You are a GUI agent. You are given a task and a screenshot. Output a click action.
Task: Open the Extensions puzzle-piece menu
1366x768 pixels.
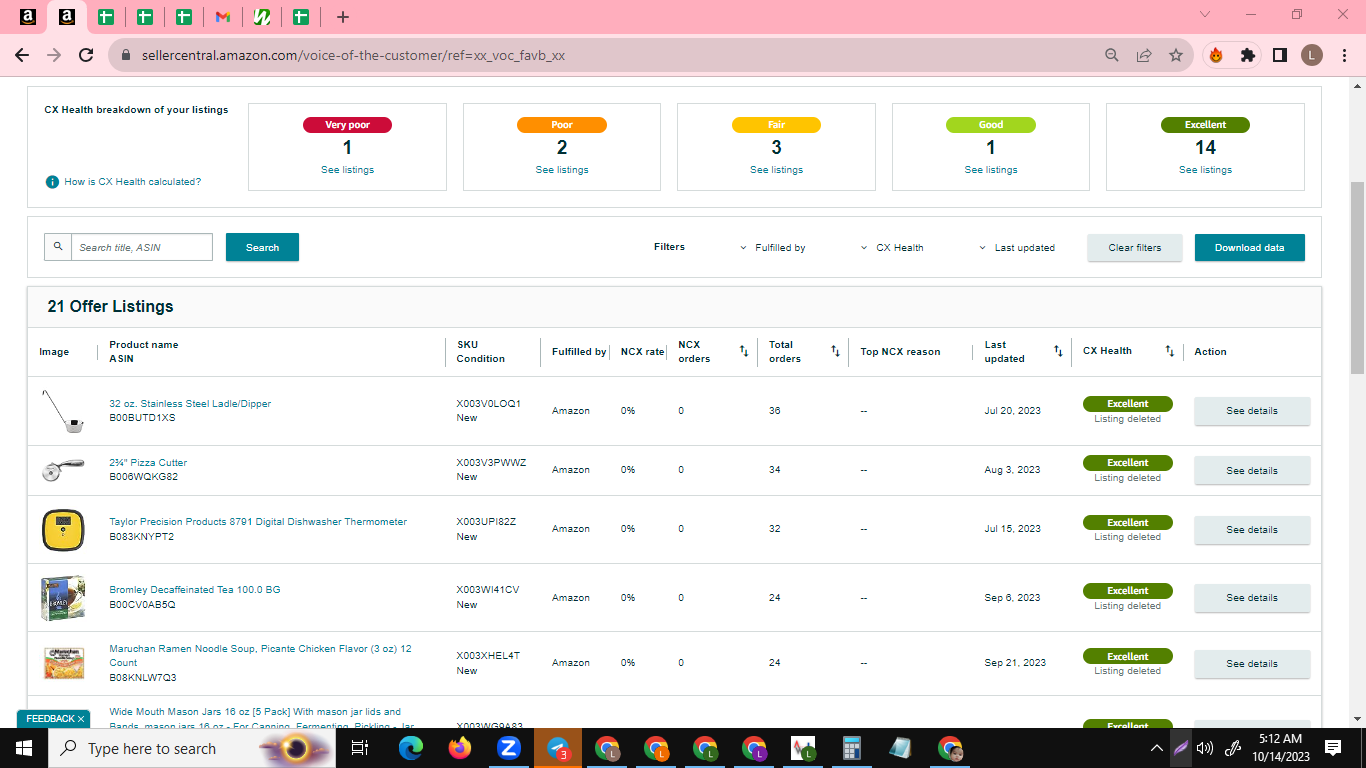(x=1247, y=55)
